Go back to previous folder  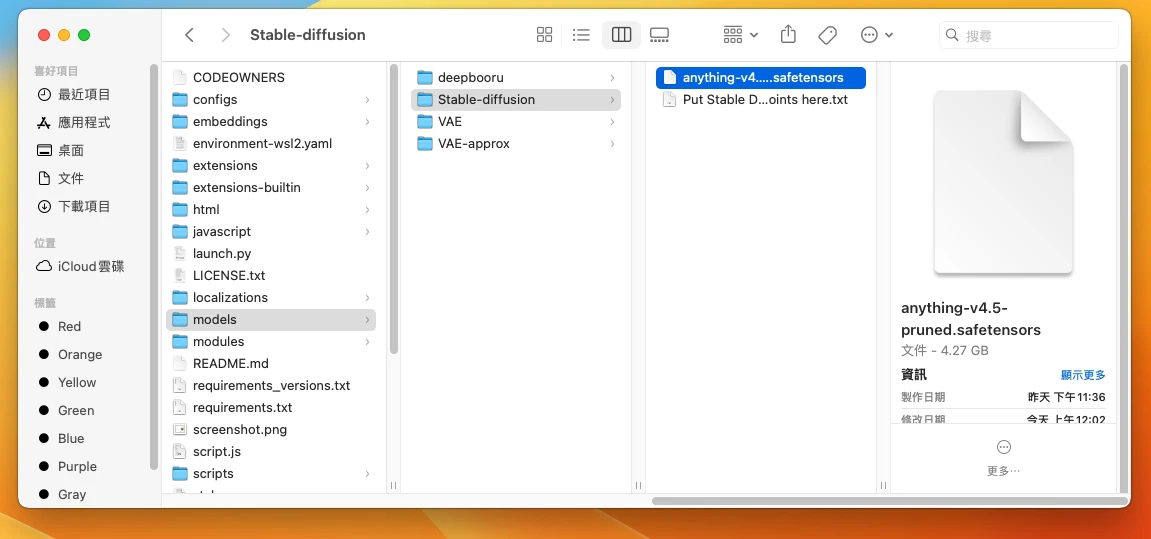190,35
